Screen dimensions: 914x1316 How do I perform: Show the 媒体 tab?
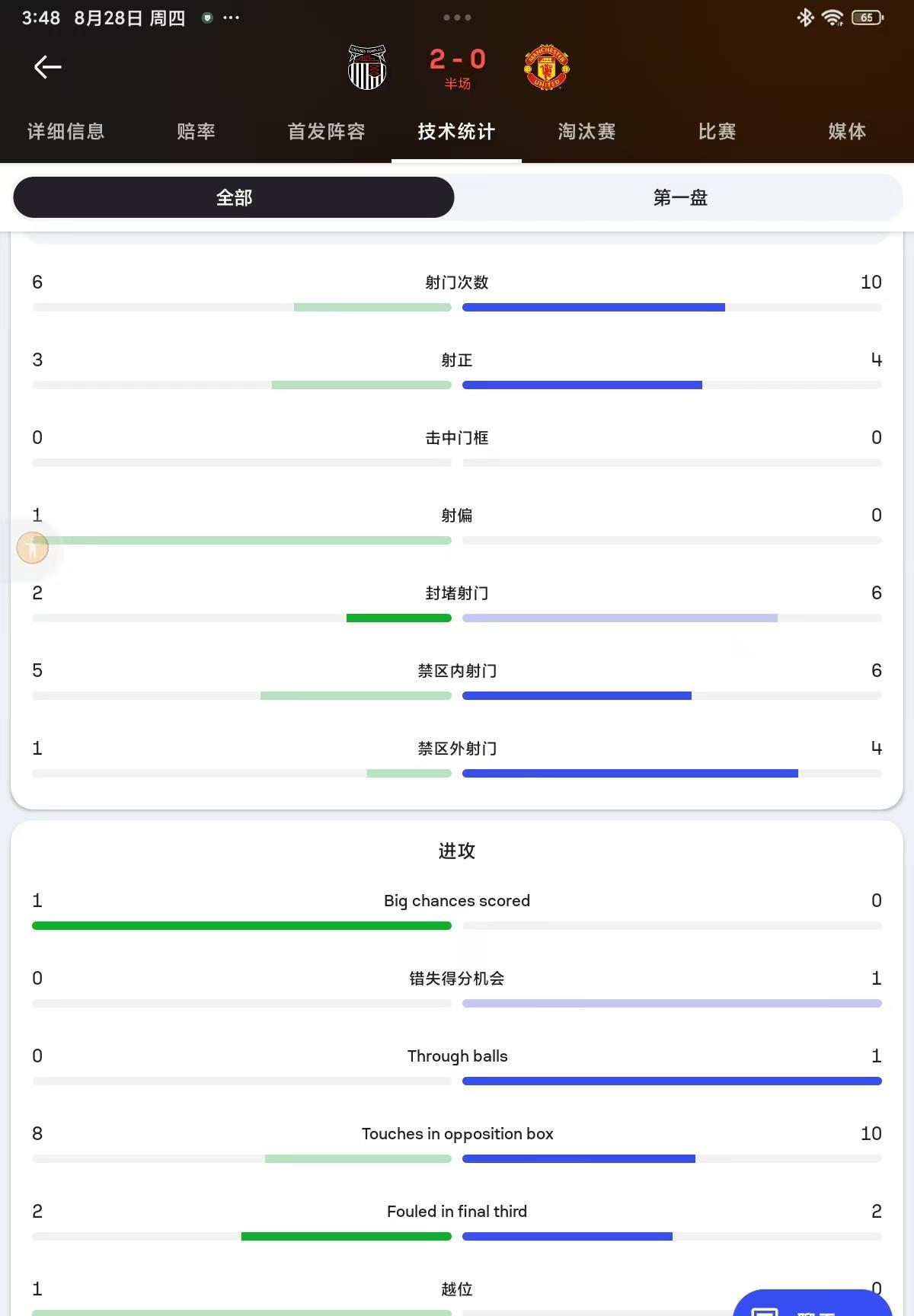847,132
